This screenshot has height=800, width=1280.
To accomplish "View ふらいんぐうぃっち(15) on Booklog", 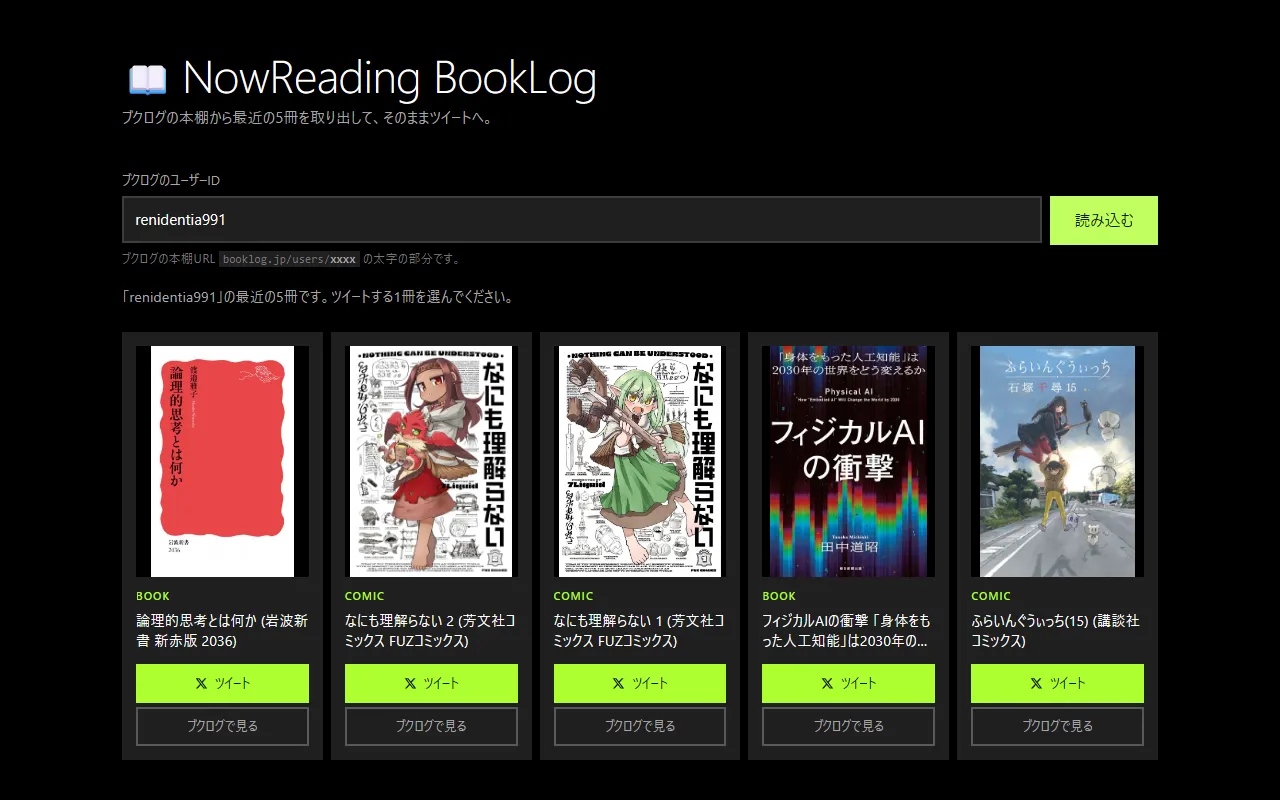I will (x=1057, y=726).
